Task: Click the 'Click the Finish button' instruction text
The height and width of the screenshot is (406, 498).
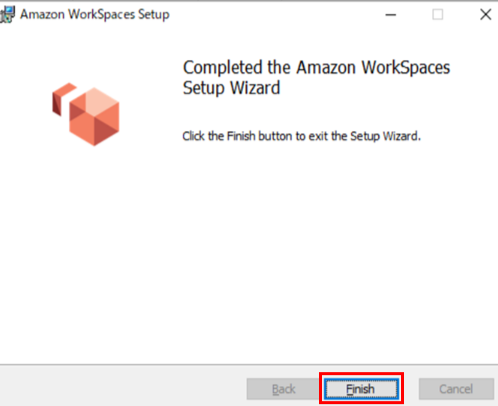Action: 301,136
